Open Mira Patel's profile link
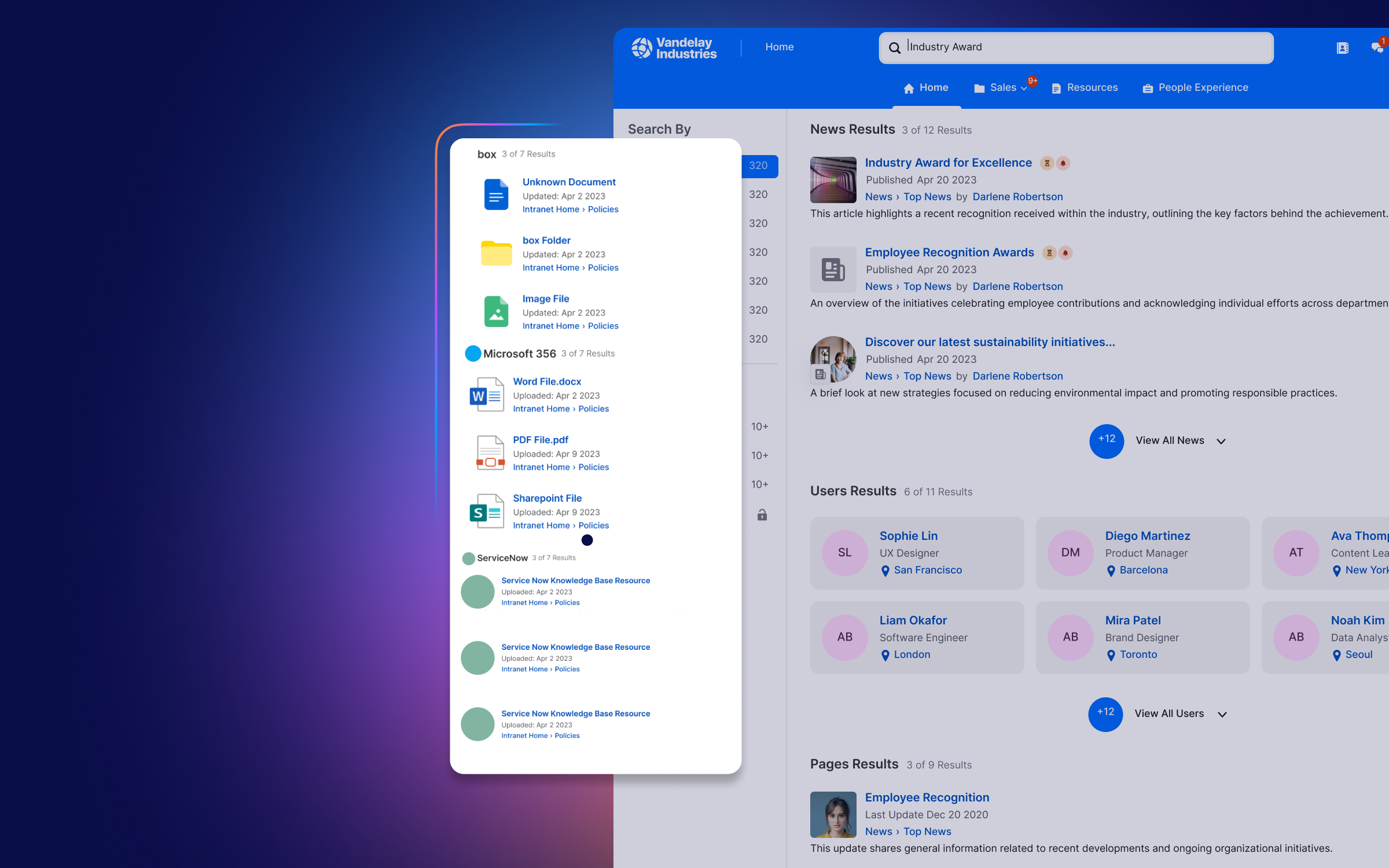 pyautogui.click(x=1133, y=621)
